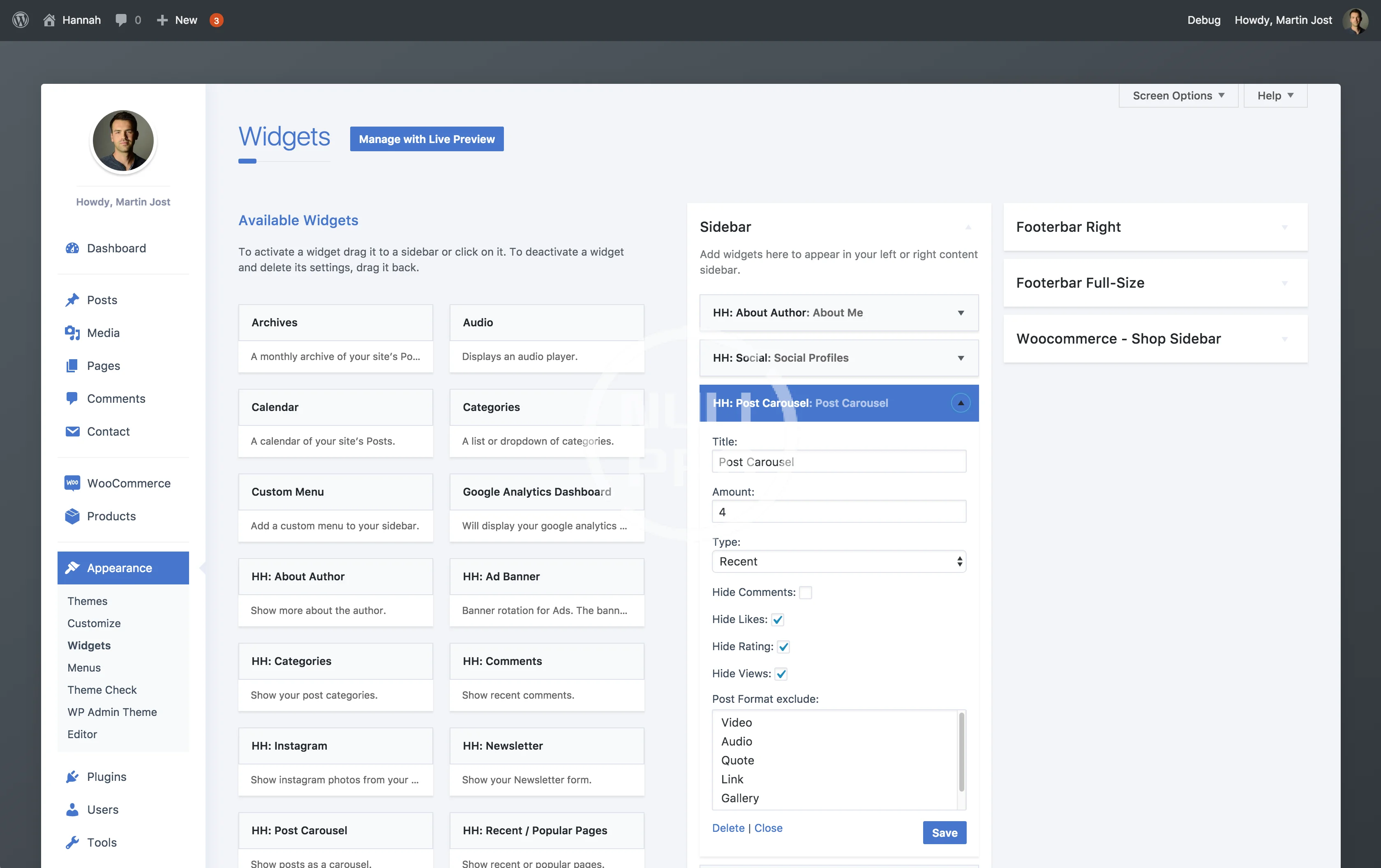Click the Delete link in Post Carousel widget
This screenshot has width=1381, height=868.
tap(728, 828)
